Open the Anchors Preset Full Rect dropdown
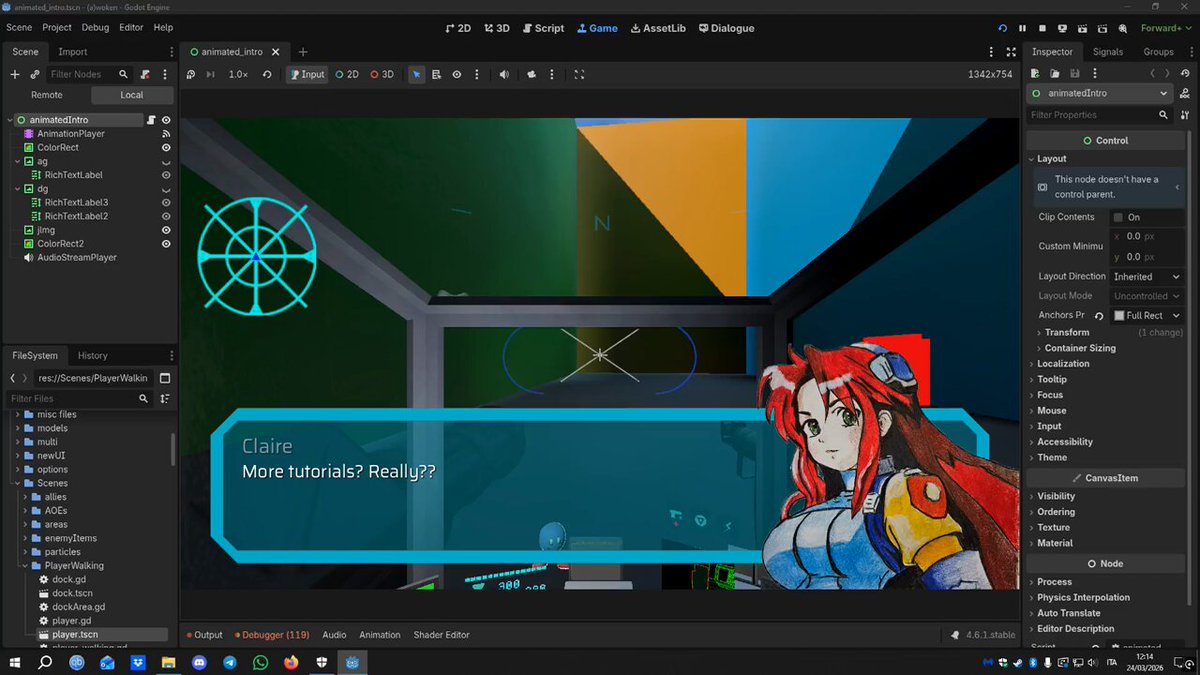 (1146, 315)
